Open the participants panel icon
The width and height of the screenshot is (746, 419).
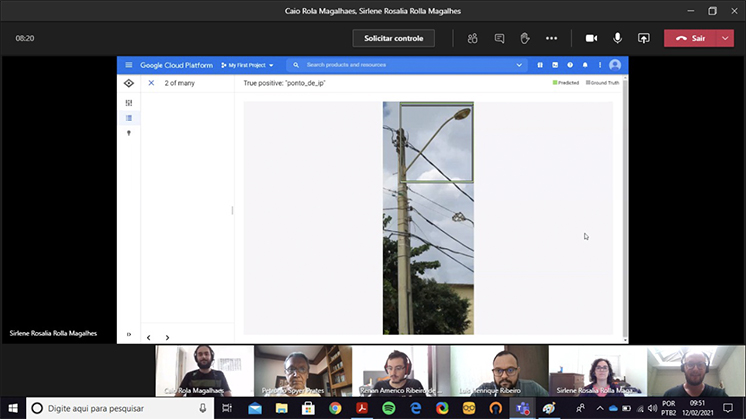[472, 38]
